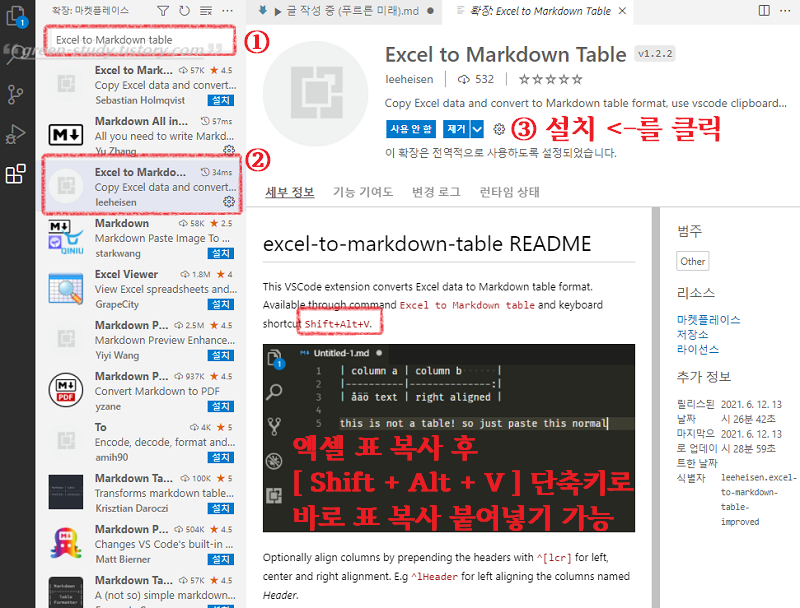Click the filter extensions funnel icon
This screenshot has height=608, width=800.
tap(163, 11)
